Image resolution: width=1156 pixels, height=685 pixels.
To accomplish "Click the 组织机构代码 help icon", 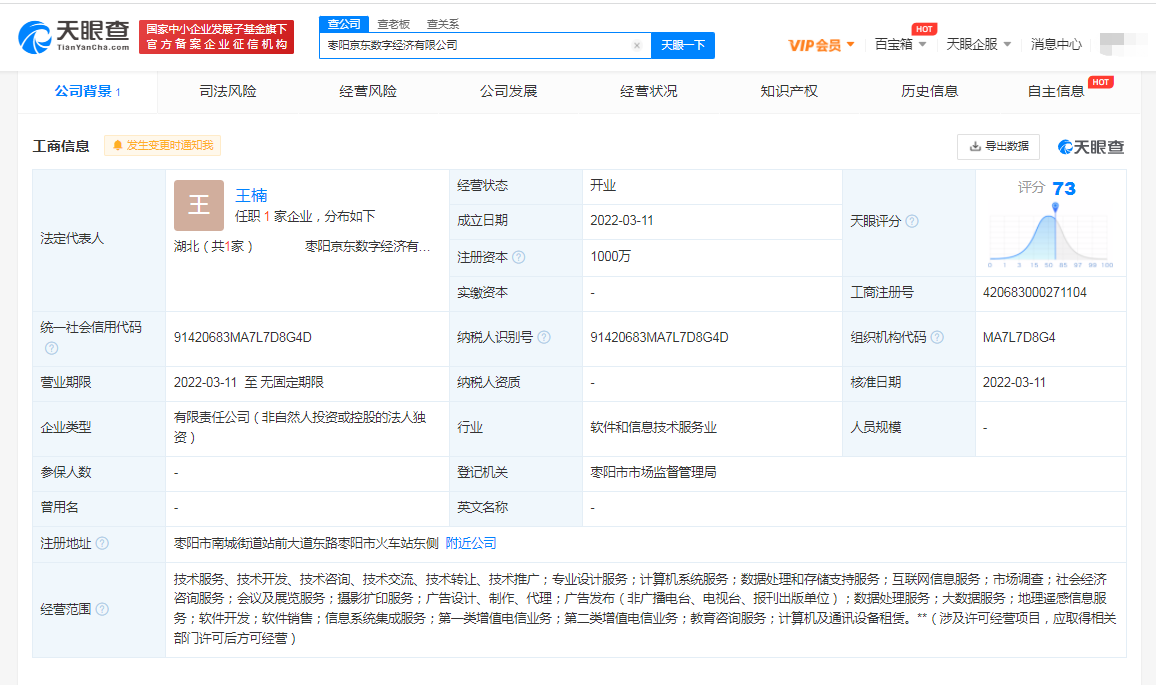I will click(937, 338).
